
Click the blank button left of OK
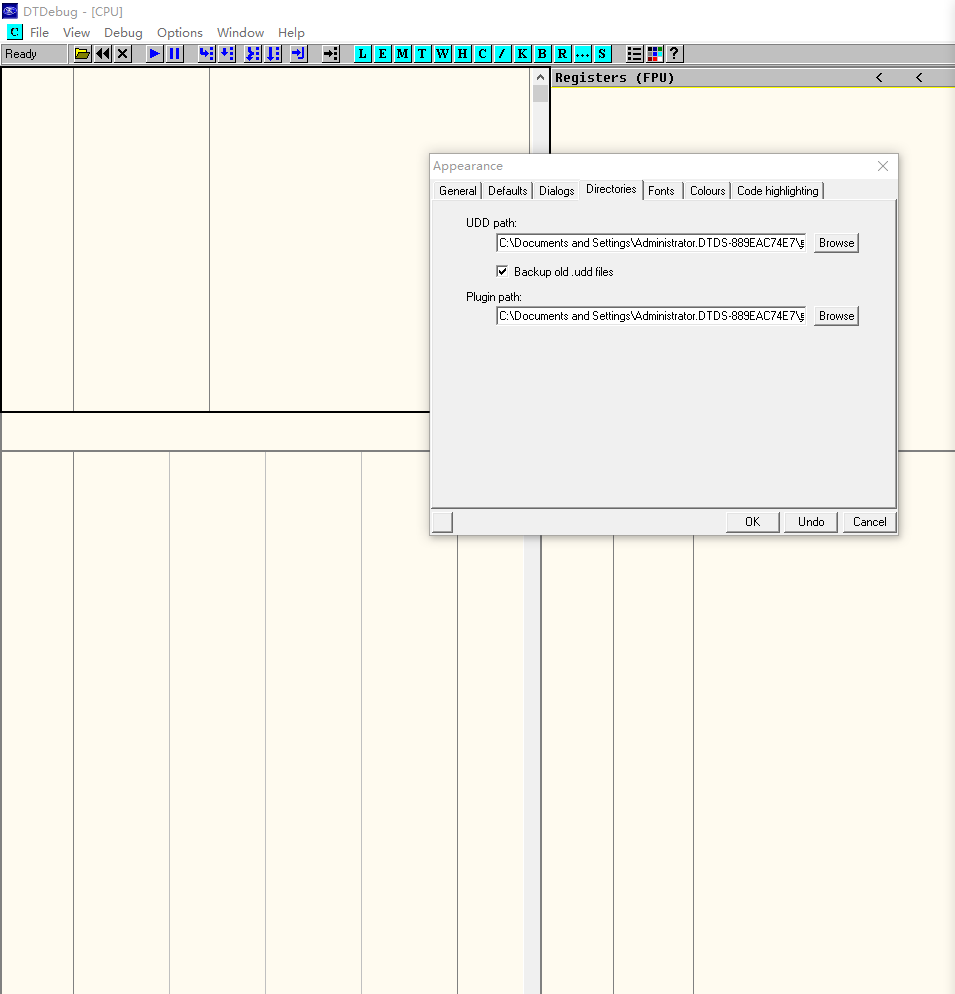point(443,522)
